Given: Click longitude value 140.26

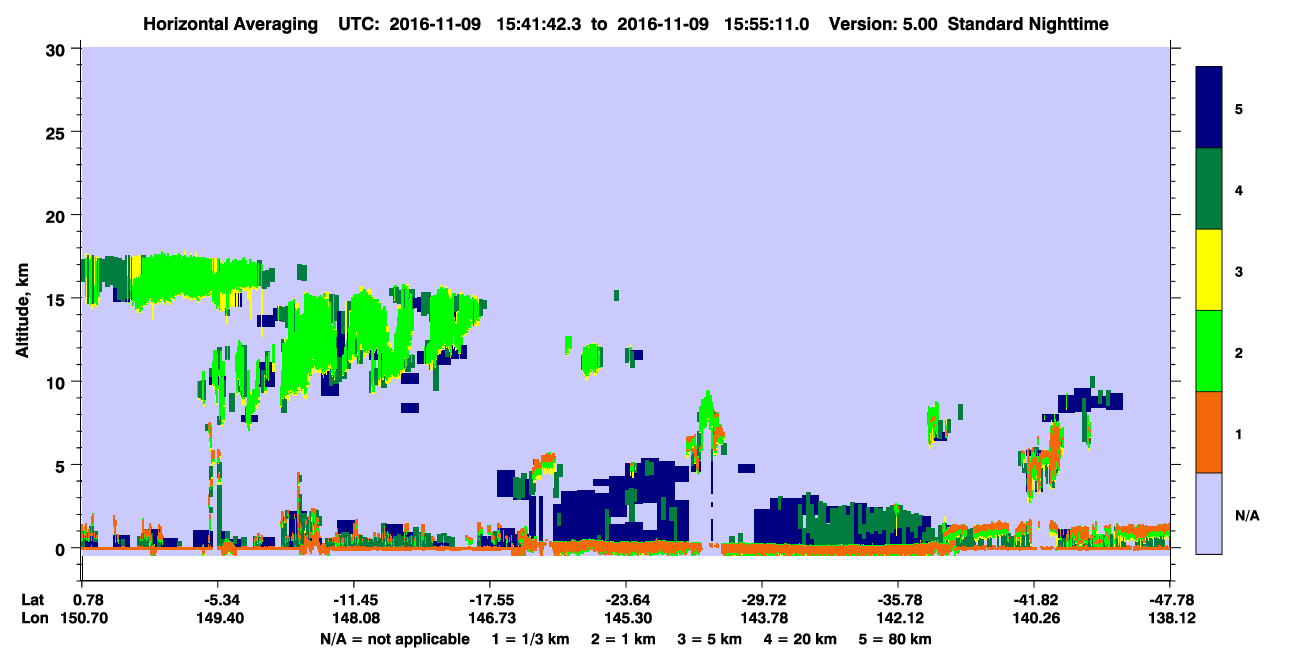Looking at the screenshot, I should (1034, 619).
